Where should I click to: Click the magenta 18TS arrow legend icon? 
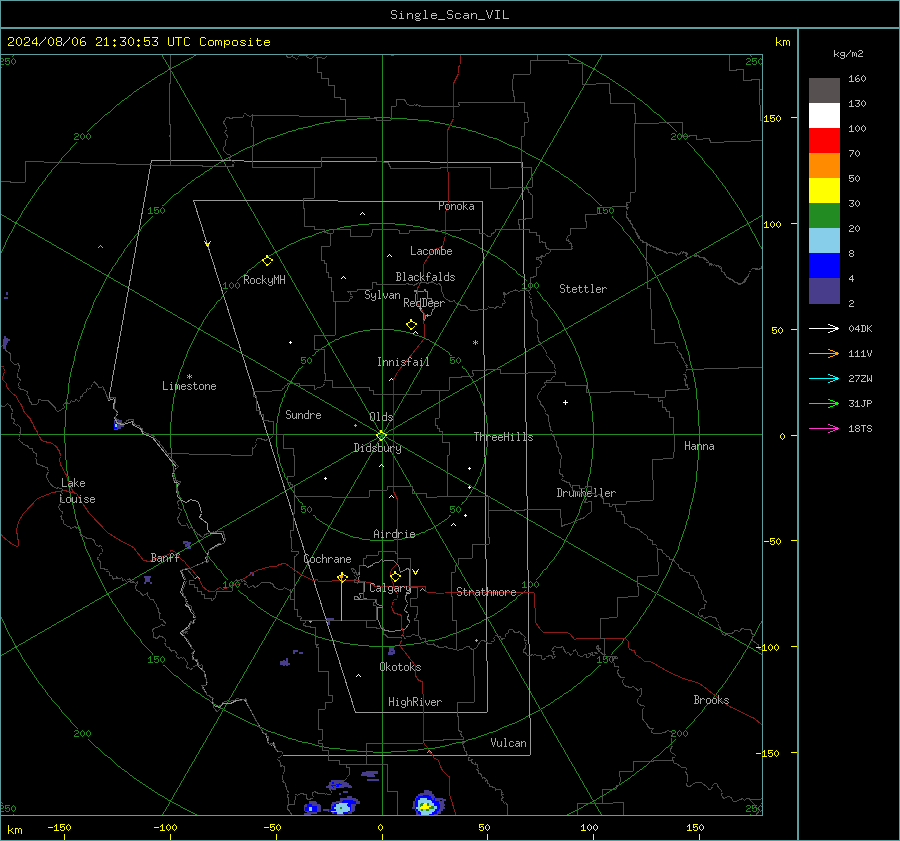point(824,428)
